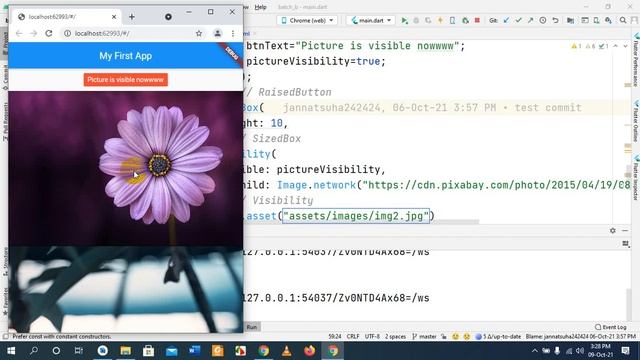
Task: Go to previous highlighted error arrow in editor
Action: 616,46
